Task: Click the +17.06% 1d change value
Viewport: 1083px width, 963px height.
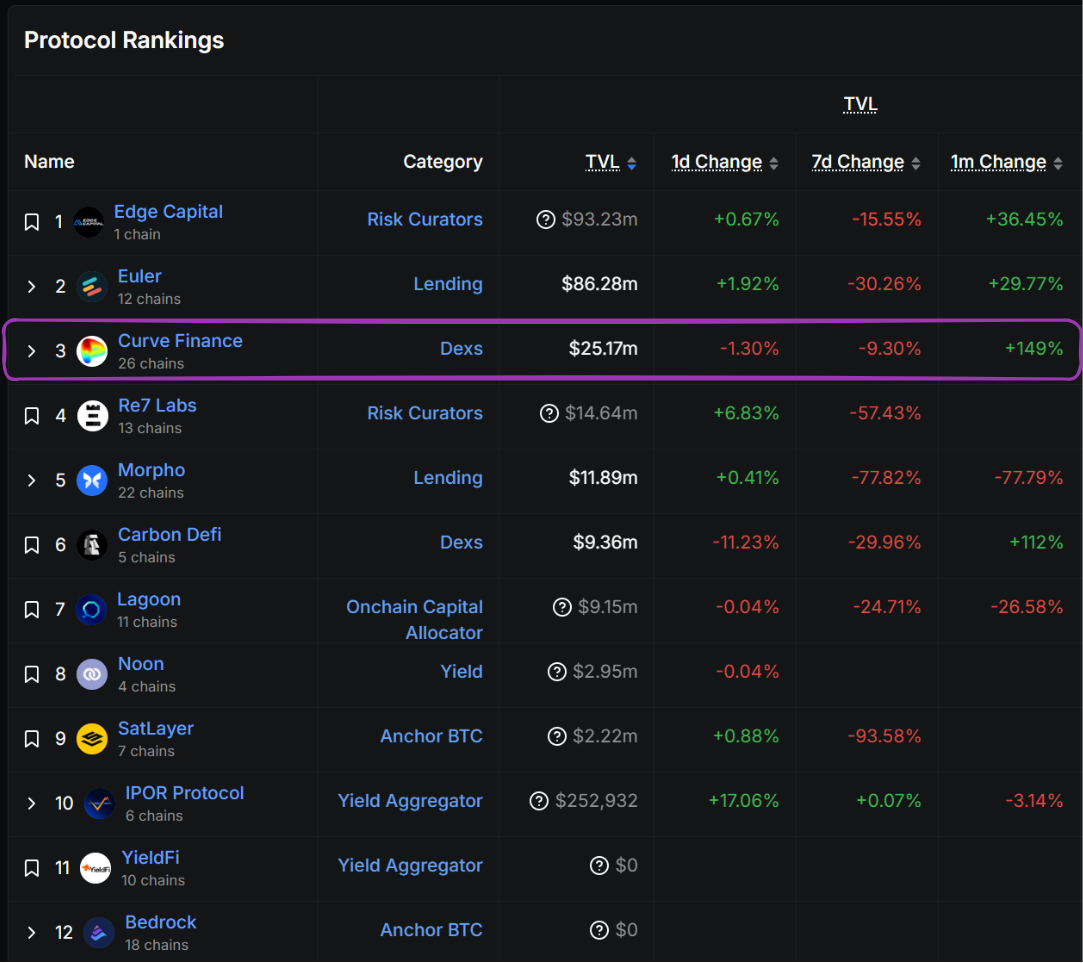Action: 744,801
